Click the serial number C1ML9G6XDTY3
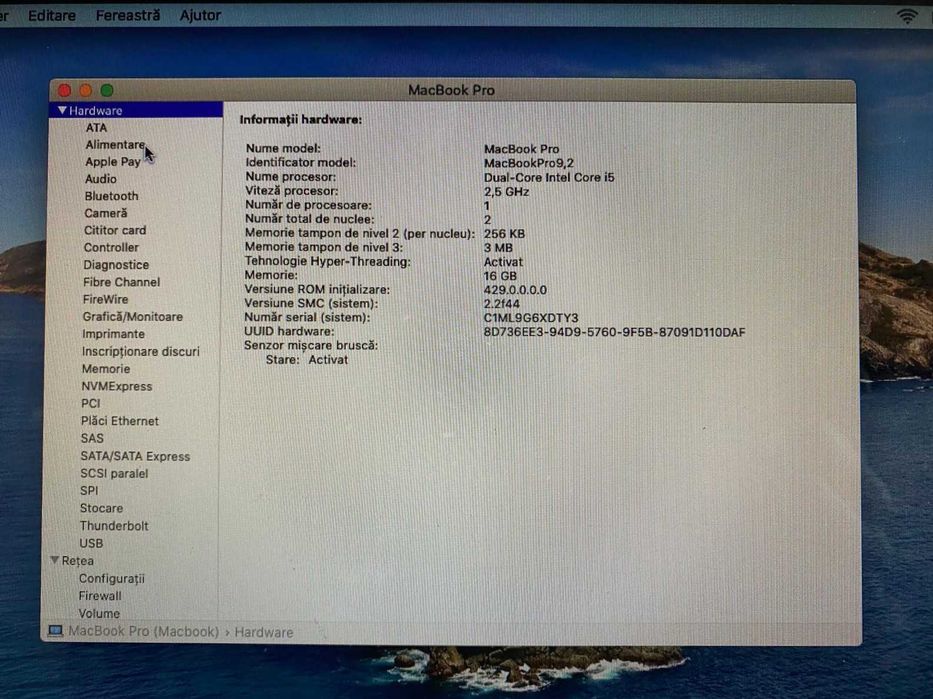The image size is (933, 699). pyautogui.click(x=530, y=318)
